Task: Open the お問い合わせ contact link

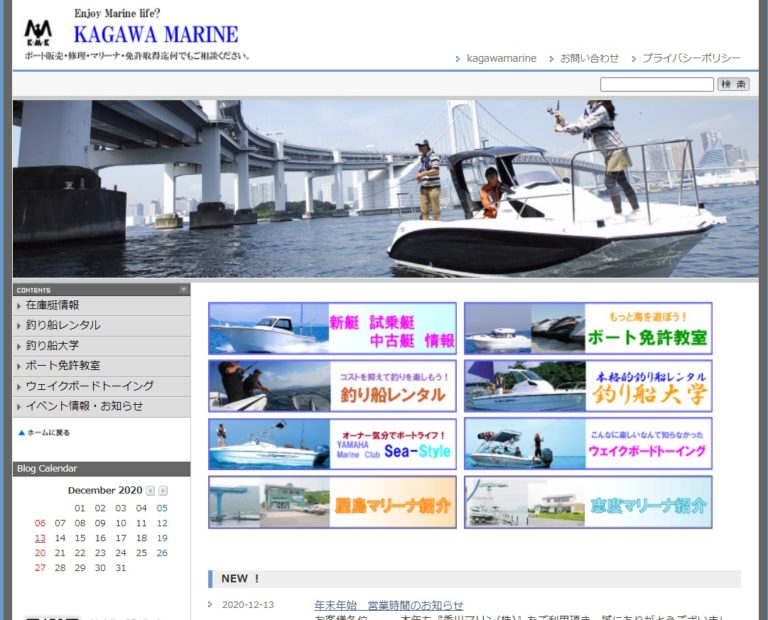Action: coord(589,58)
